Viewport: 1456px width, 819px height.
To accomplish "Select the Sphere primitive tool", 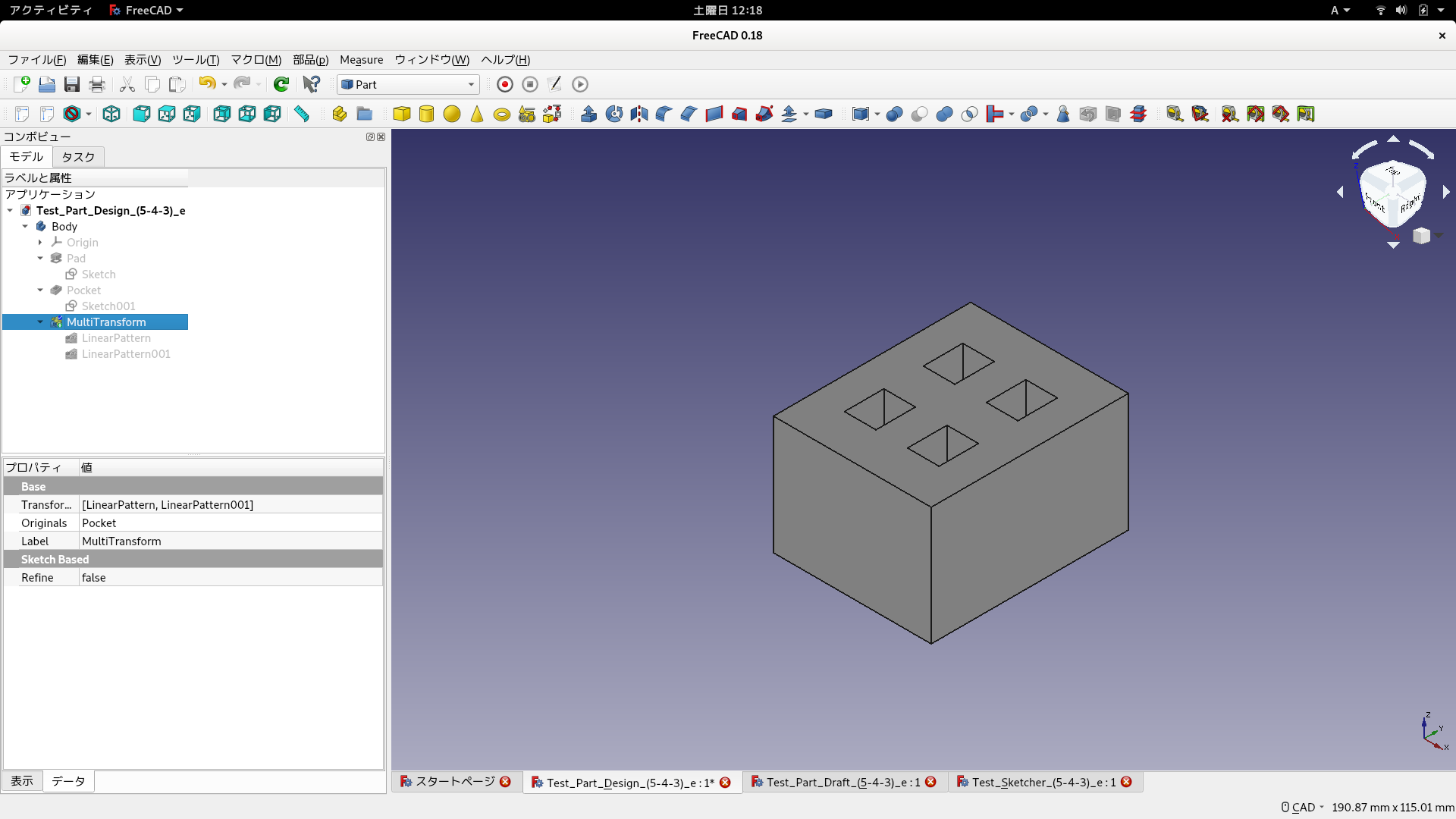I will [452, 114].
